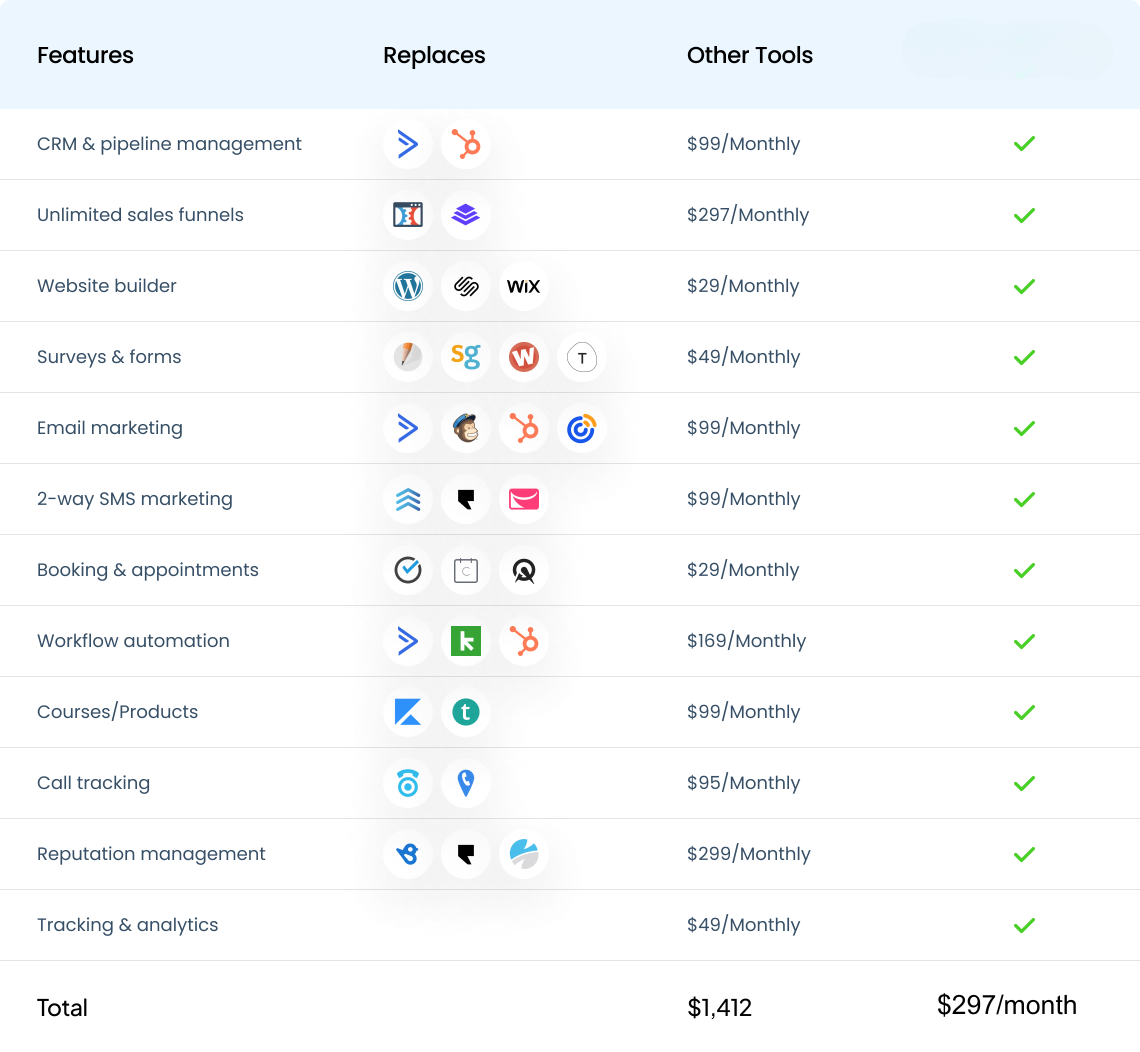Click the Wix logo icon

523,286
